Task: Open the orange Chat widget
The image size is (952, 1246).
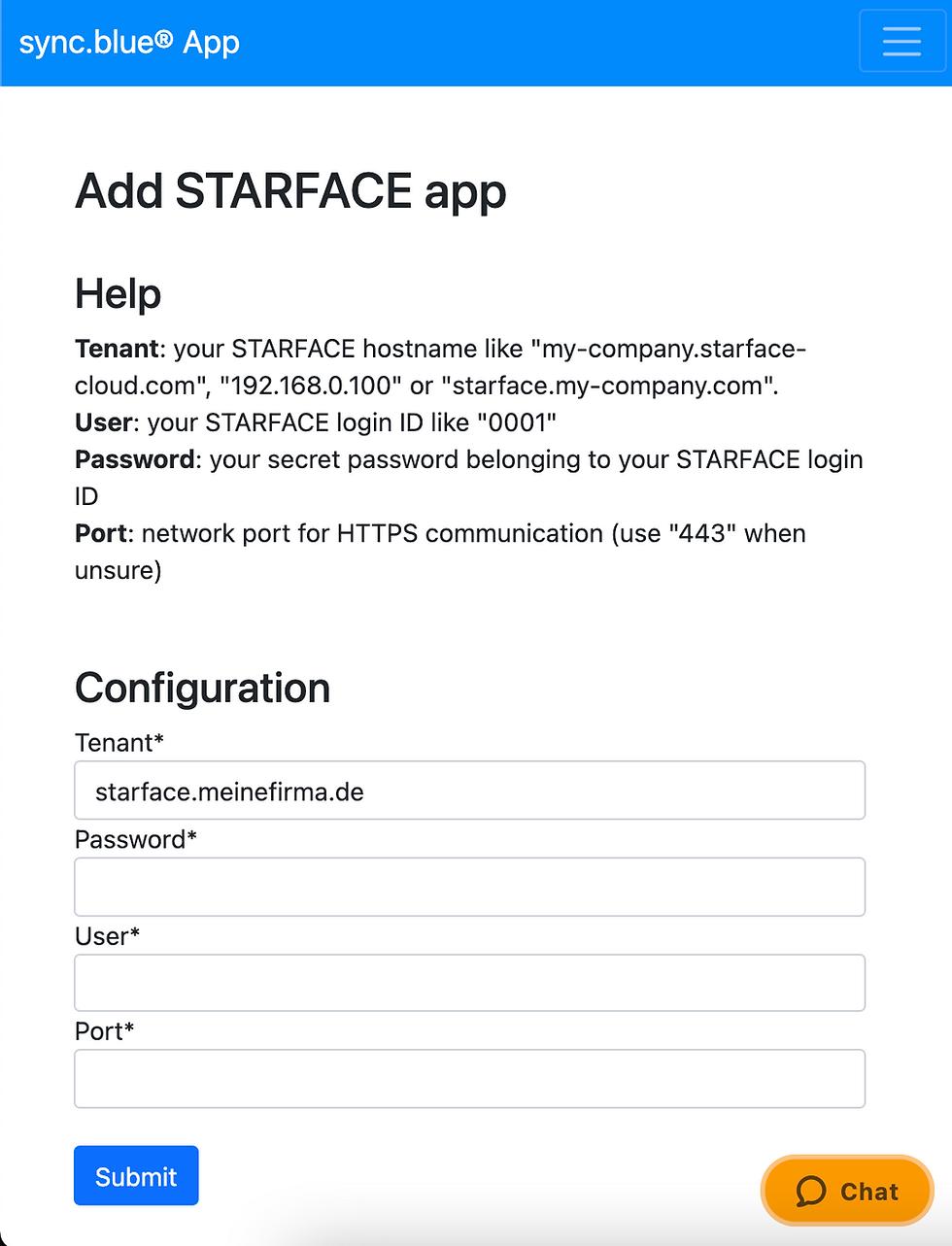Action: 847,1191
